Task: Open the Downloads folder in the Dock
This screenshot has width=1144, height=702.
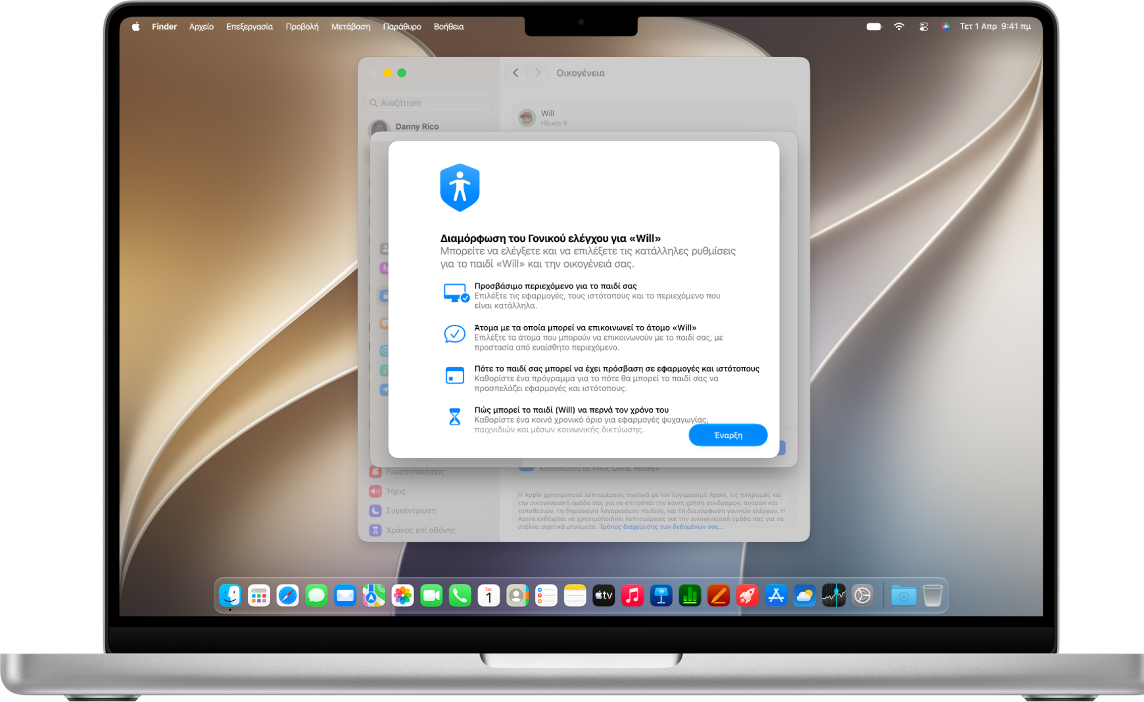Action: 903,595
